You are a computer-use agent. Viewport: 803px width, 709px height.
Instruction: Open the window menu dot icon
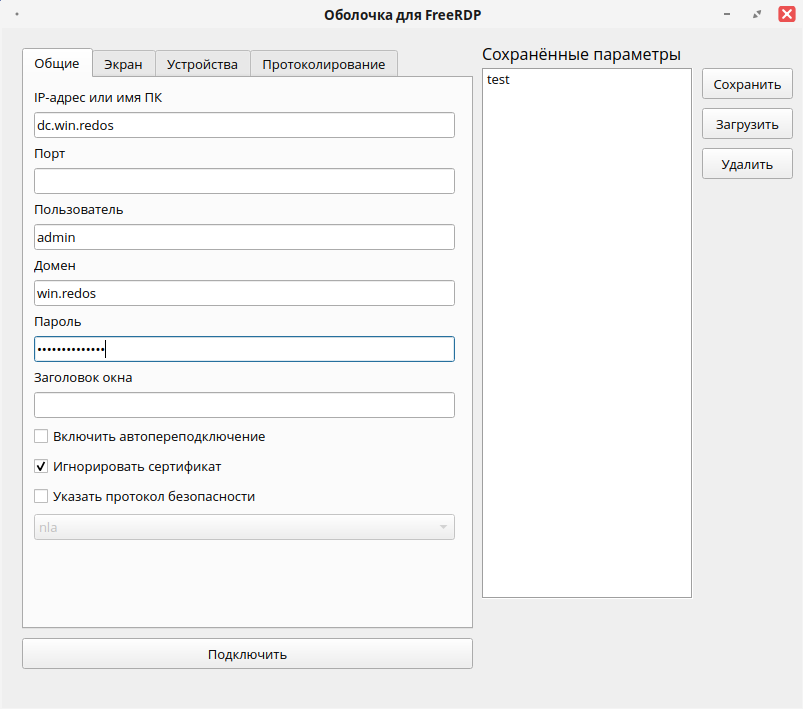[17, 14]
